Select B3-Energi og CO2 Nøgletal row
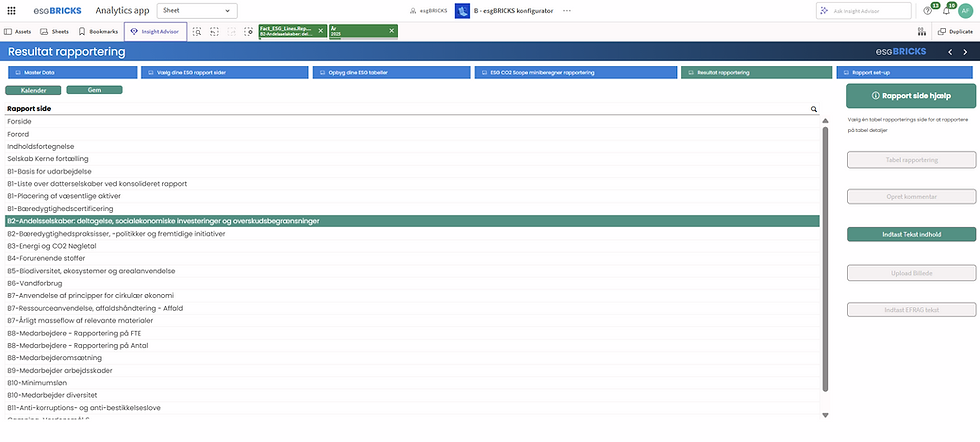 pos(412,246)
